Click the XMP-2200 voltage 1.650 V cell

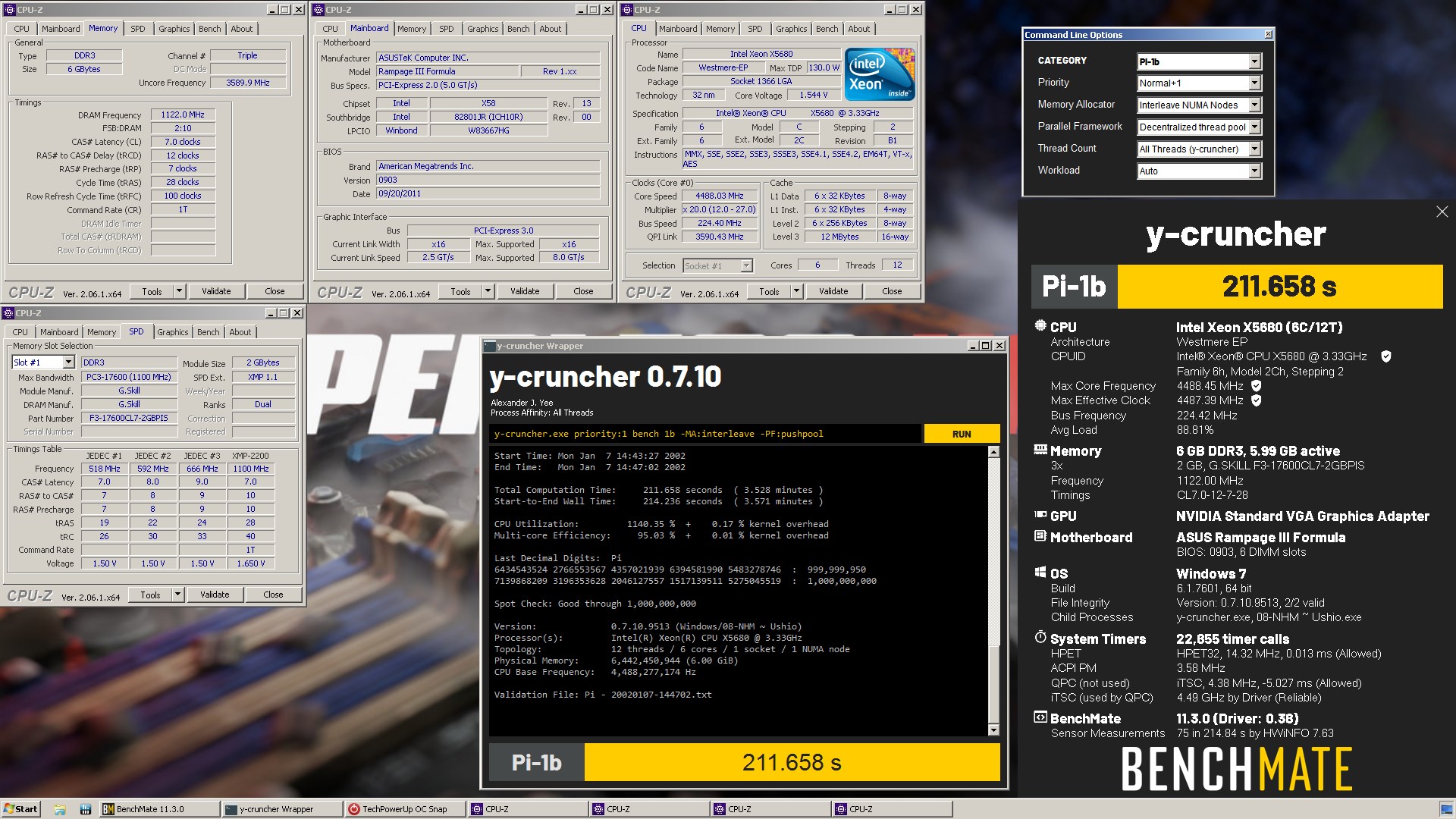click(251, 563)
